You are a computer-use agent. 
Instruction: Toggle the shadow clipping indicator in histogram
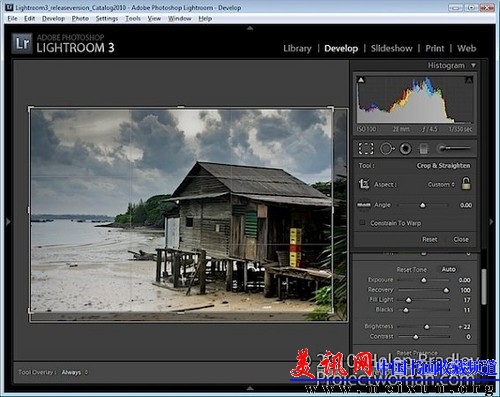pos(361,80)
